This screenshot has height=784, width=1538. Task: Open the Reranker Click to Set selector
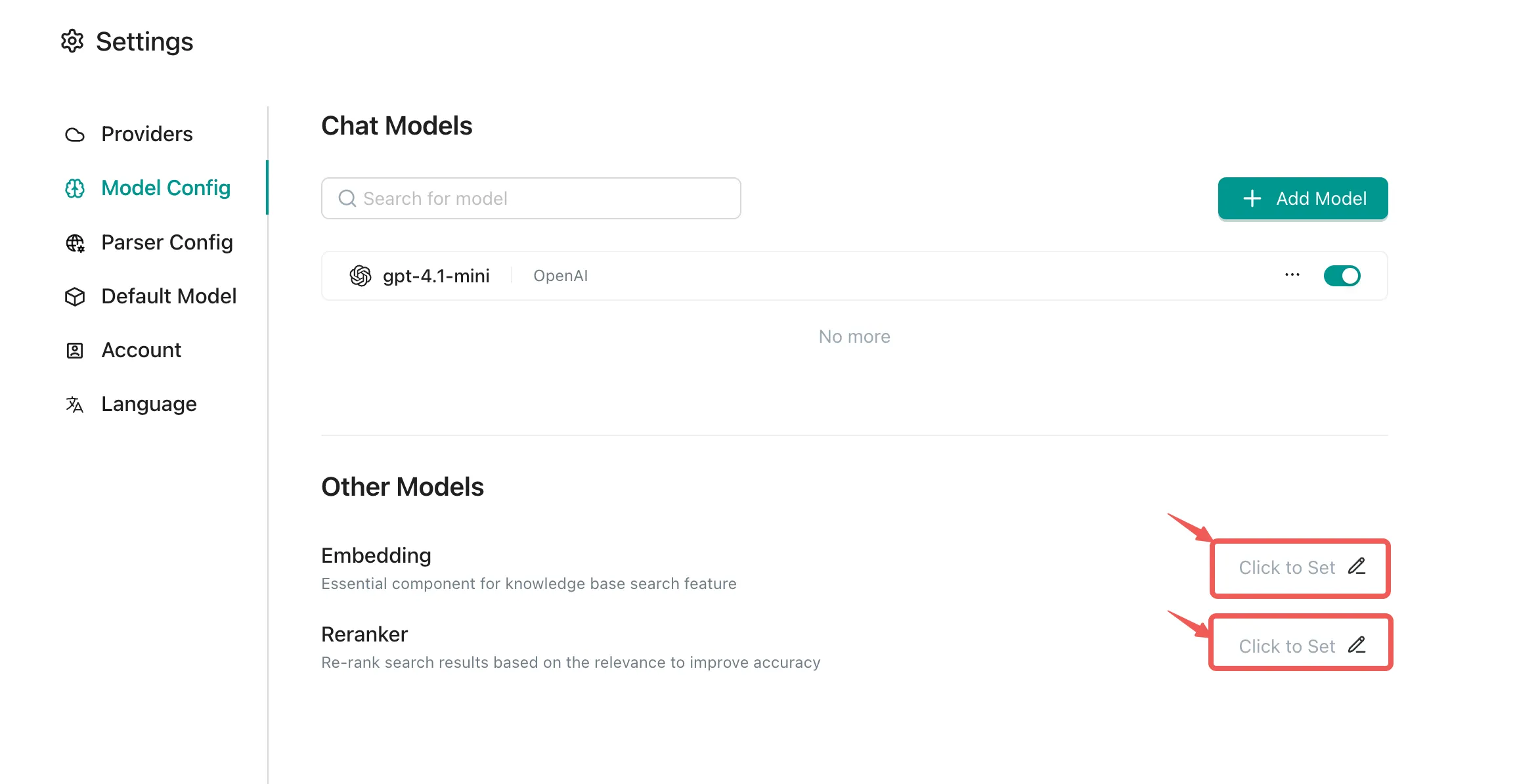pos(1287,647)
